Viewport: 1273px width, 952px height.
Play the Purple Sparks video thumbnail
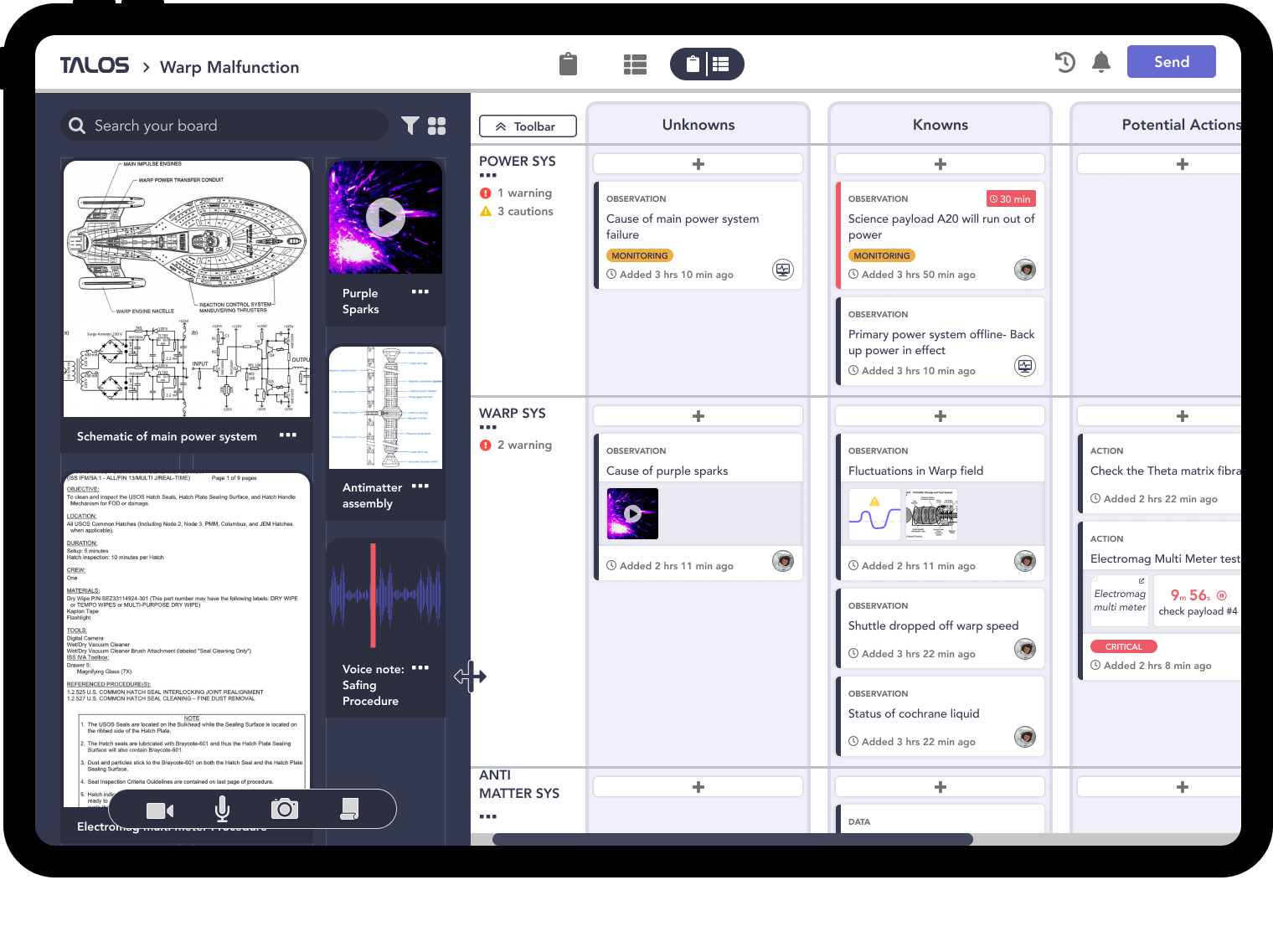point(385,218)
